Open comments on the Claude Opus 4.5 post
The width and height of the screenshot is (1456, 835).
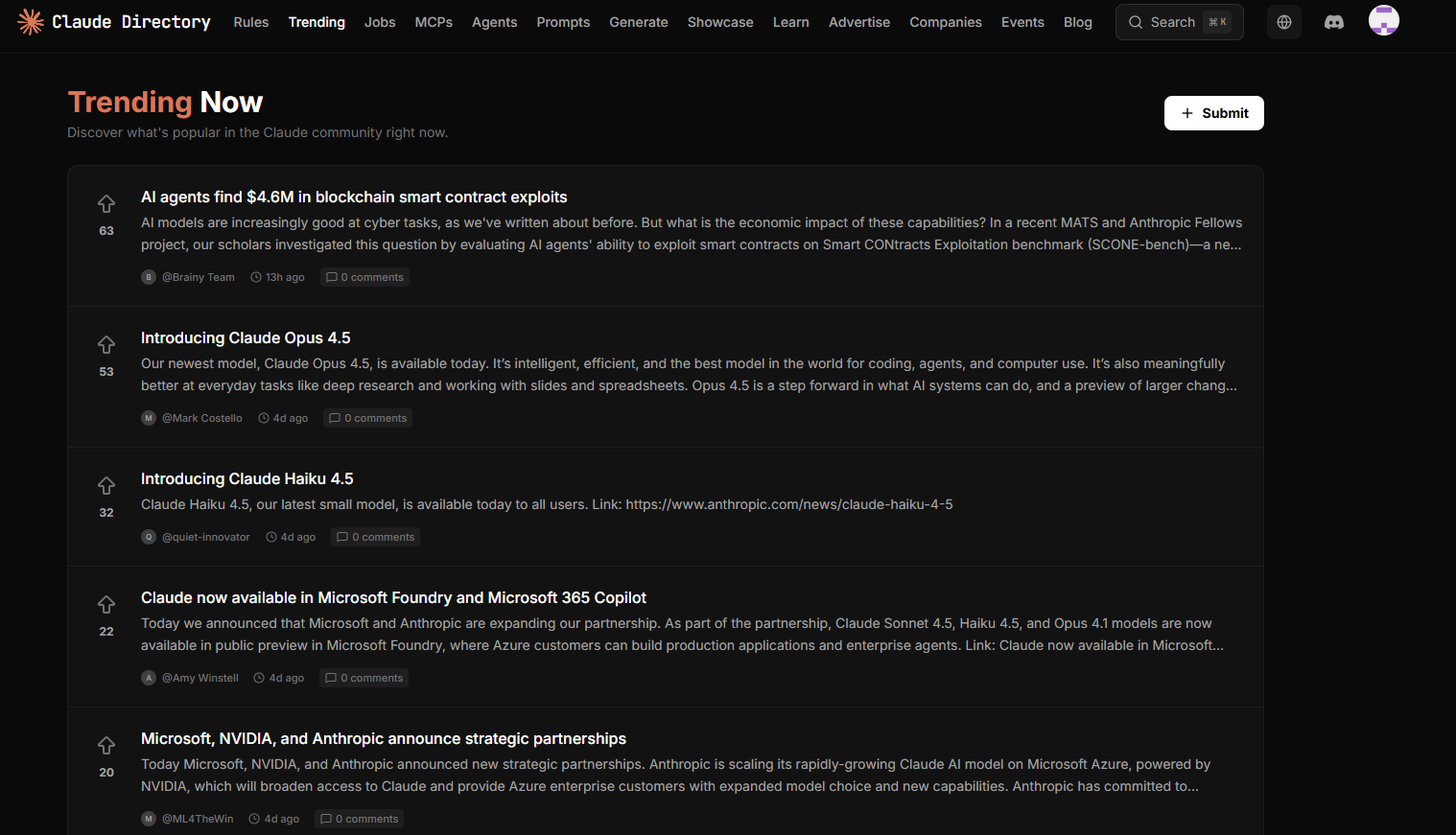(x=368, y=418)
